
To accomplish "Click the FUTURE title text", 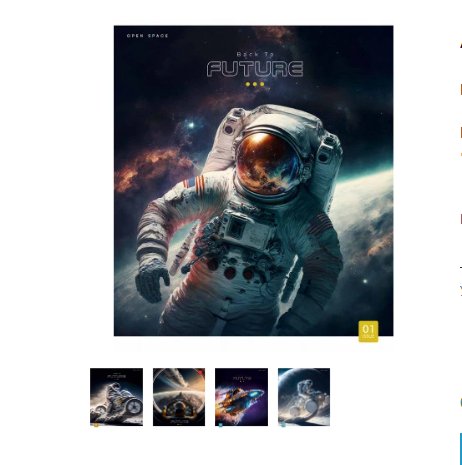I will coord(255,69).
